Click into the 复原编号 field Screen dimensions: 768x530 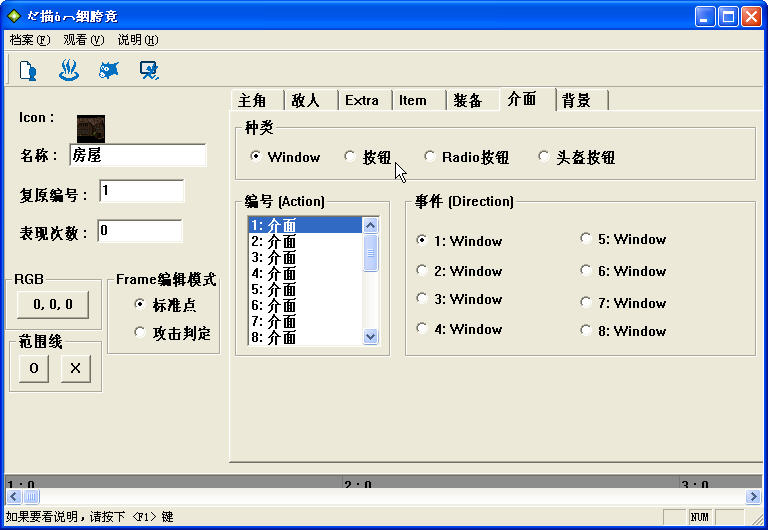pyautogui.click(x=142, y=191)
